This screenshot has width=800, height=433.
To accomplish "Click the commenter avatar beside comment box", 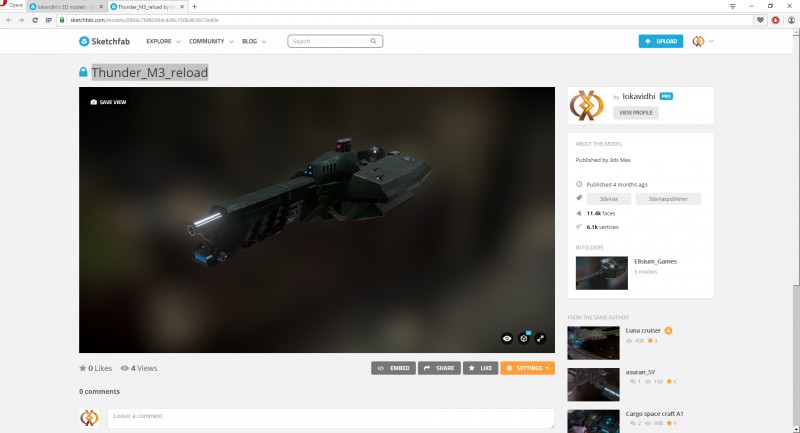I will coord(89,418).
